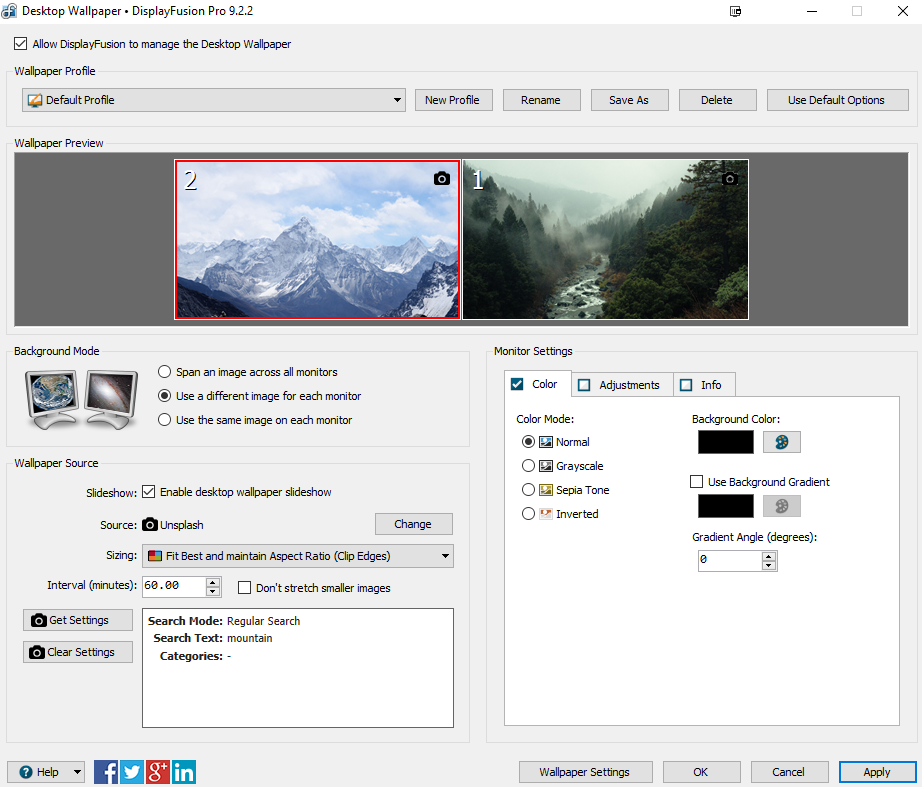Click the LinkedIn icon
This screenshot has height=787, width=922.
pos(184,772)
